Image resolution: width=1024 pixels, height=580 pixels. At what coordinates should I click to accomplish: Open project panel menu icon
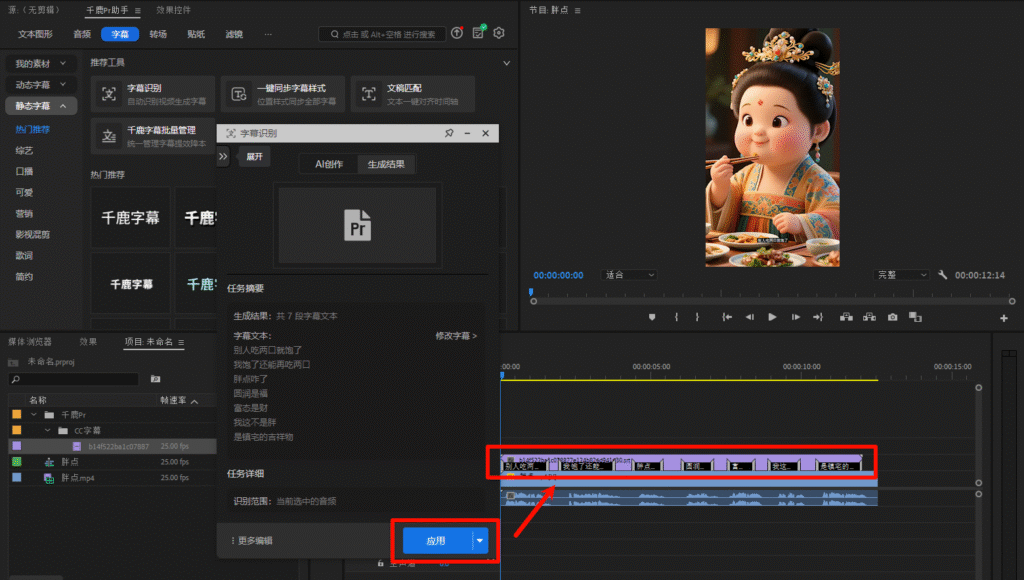[181, 342]
